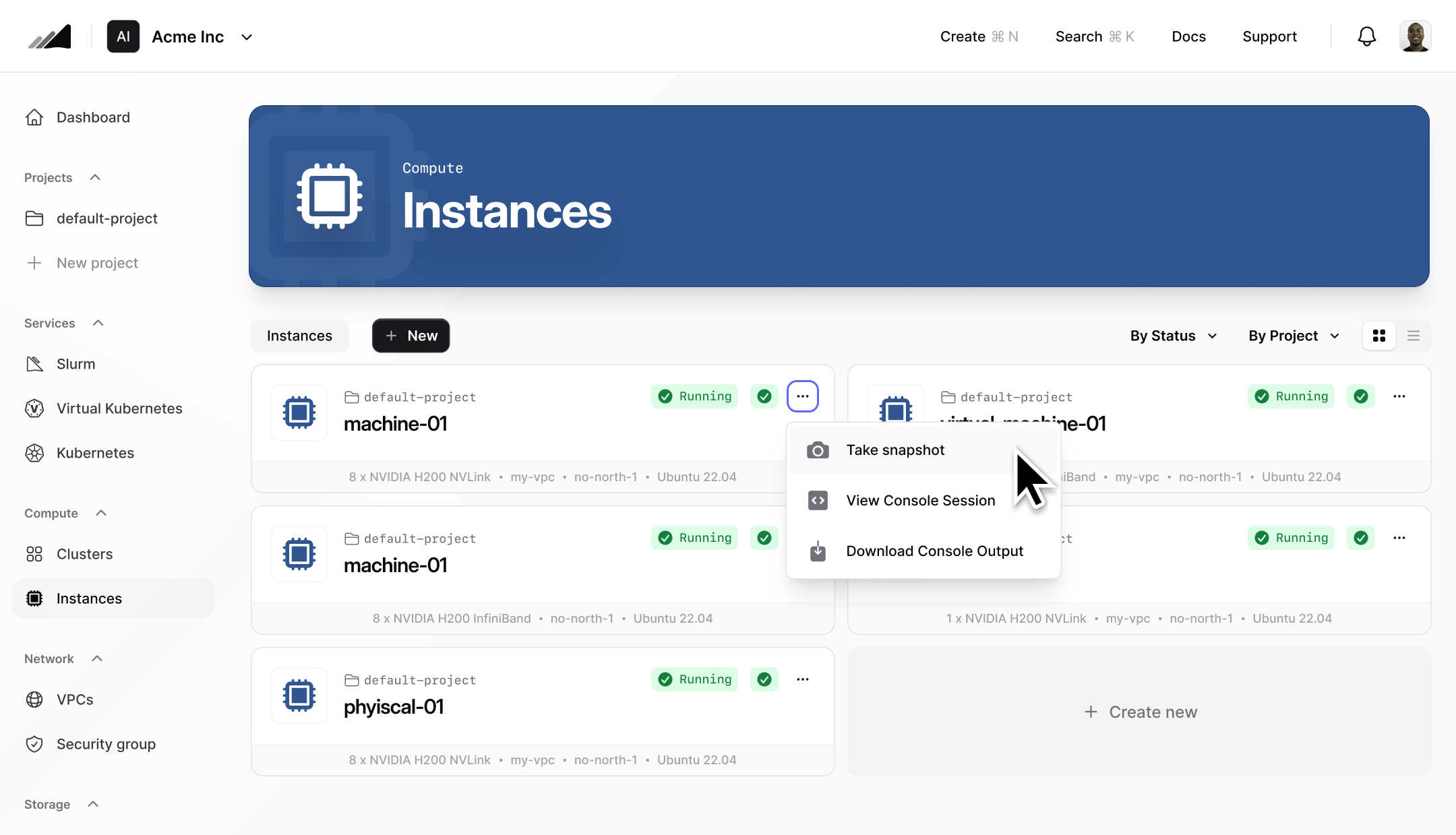The image size is (1456, 835).
Task: Open the Docs link
Action: [x=1188, y=36]
